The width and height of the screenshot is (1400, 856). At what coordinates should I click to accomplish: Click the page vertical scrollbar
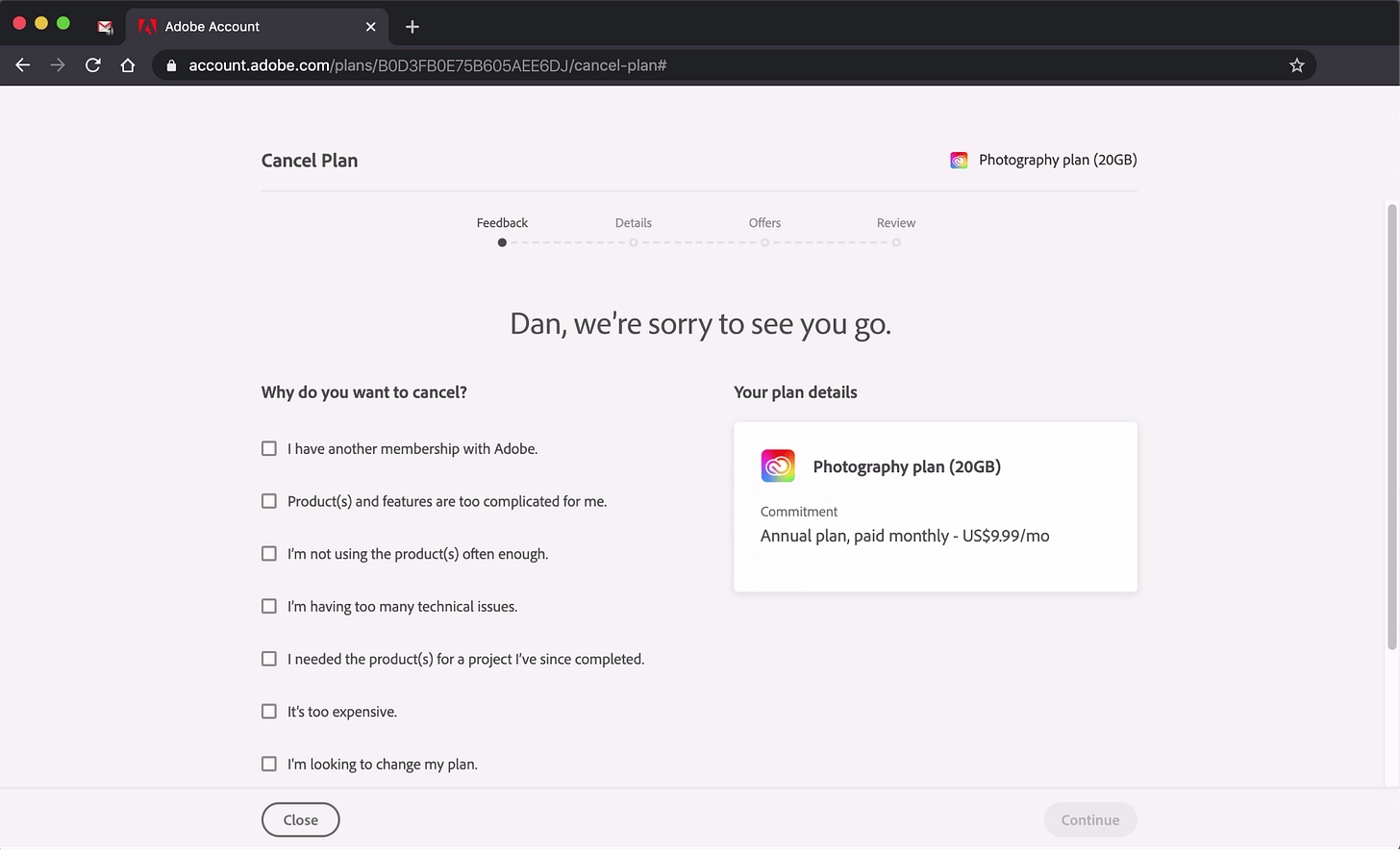tap(1391, 427)
